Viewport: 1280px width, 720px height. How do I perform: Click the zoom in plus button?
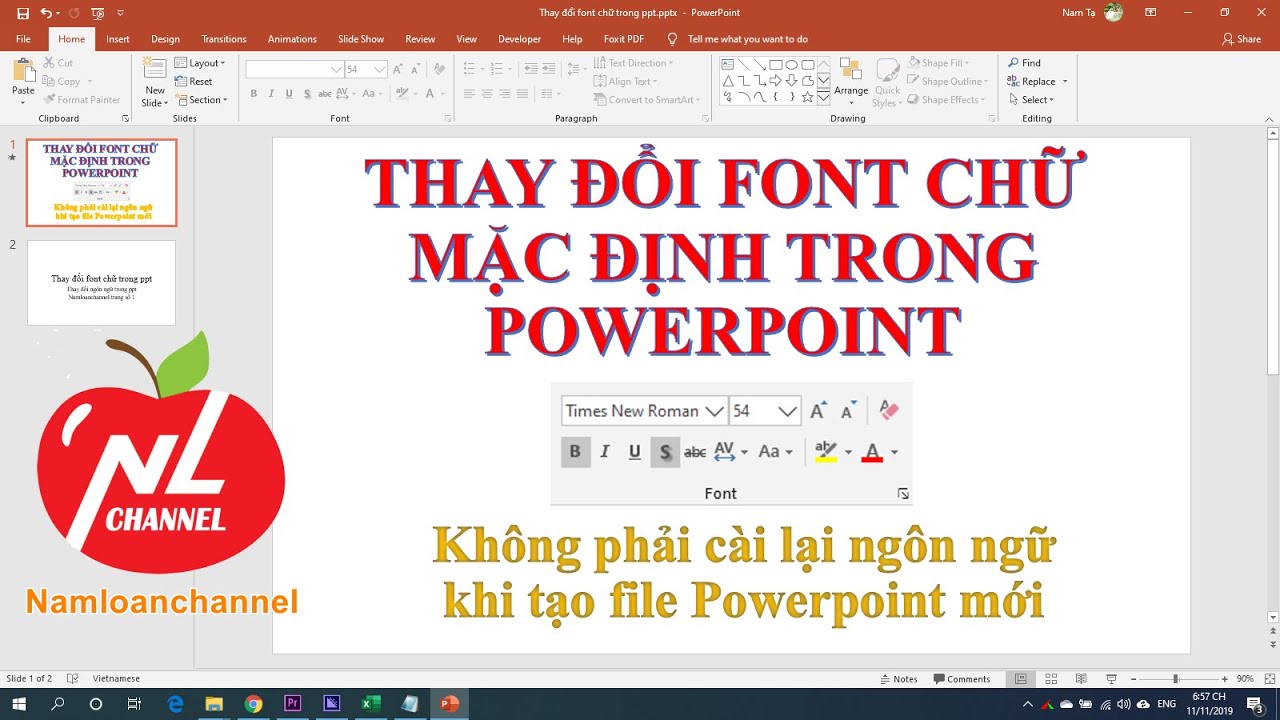(1224, 679)
